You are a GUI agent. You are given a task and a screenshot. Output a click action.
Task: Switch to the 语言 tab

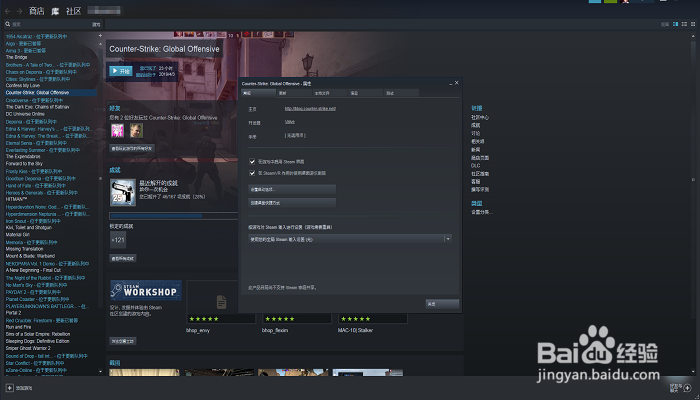click(x=366, y=93)
